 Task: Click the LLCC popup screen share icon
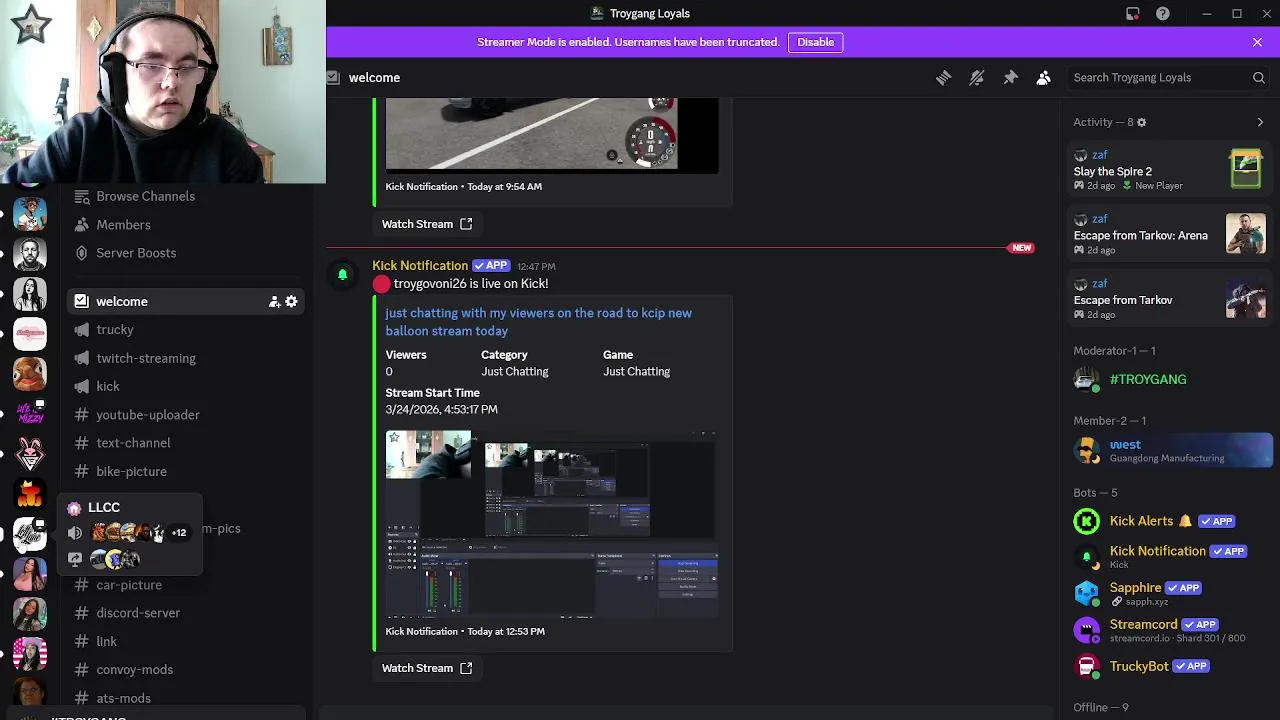click(x=75, y=559)
